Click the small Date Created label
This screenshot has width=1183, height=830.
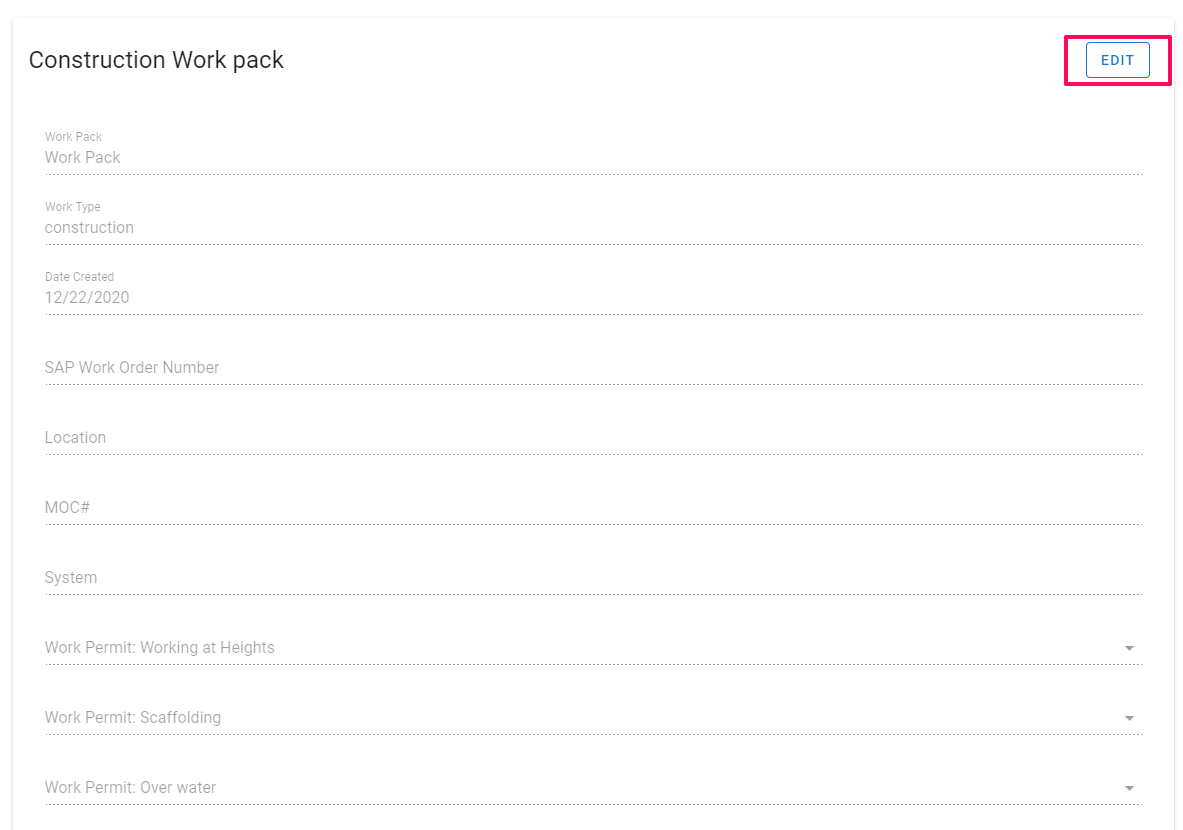coord(79,277)
